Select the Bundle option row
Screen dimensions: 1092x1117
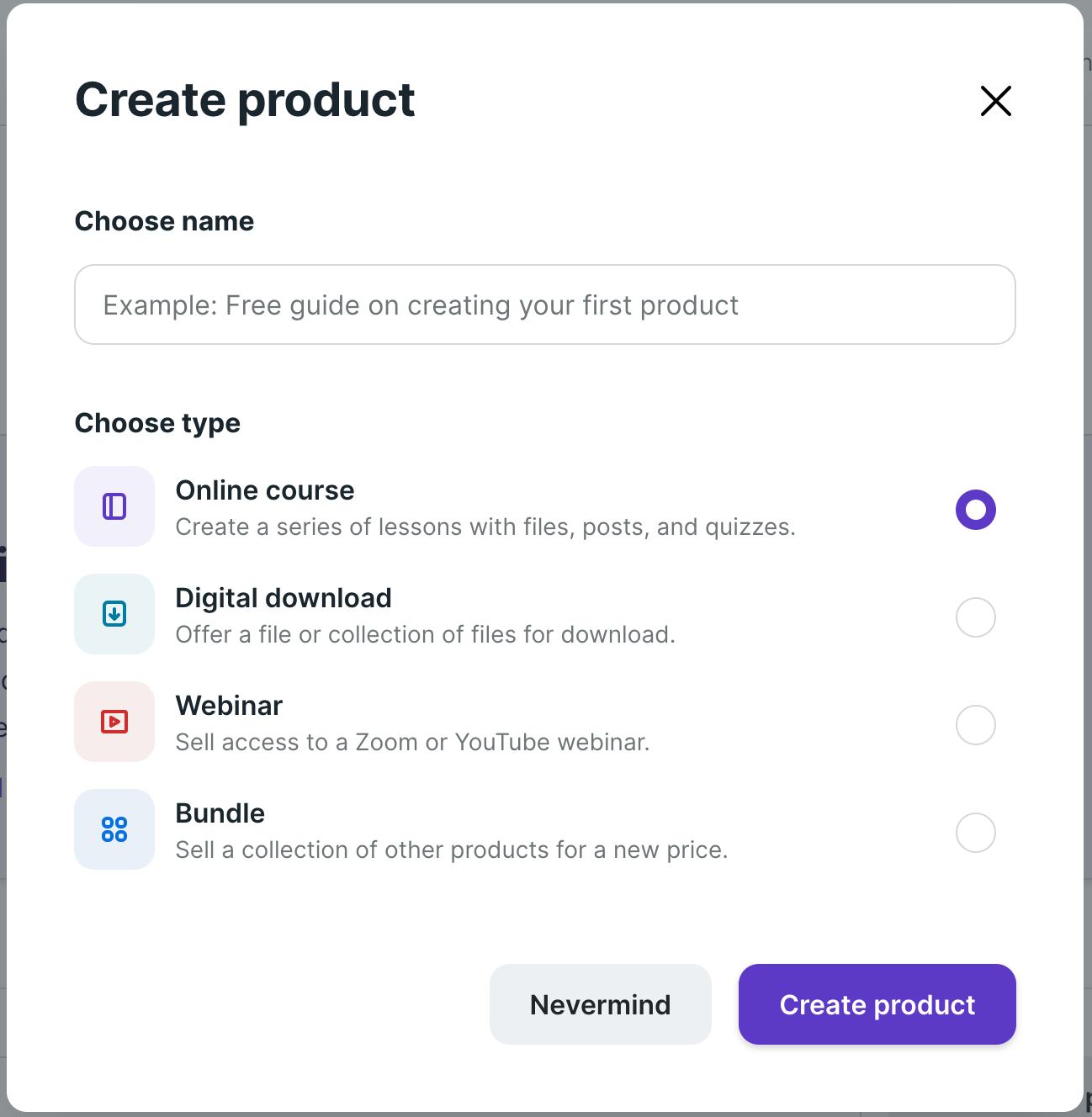[x=505, y=829]
